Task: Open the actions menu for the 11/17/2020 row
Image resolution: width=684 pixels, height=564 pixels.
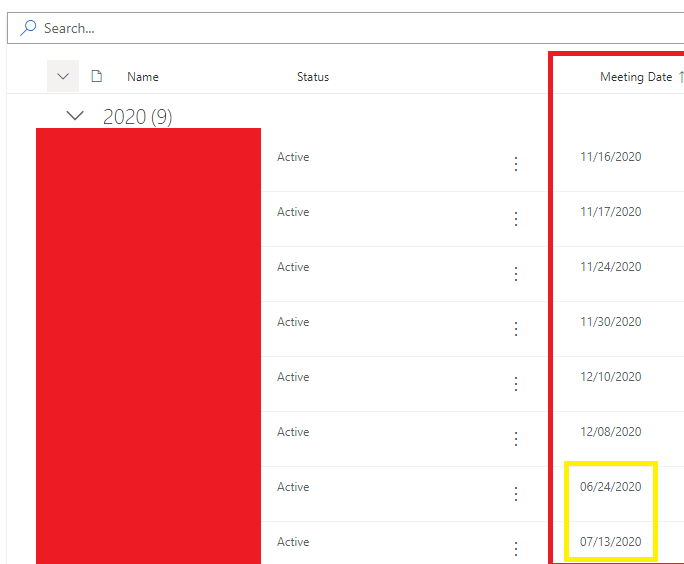Action: (516, 219)
